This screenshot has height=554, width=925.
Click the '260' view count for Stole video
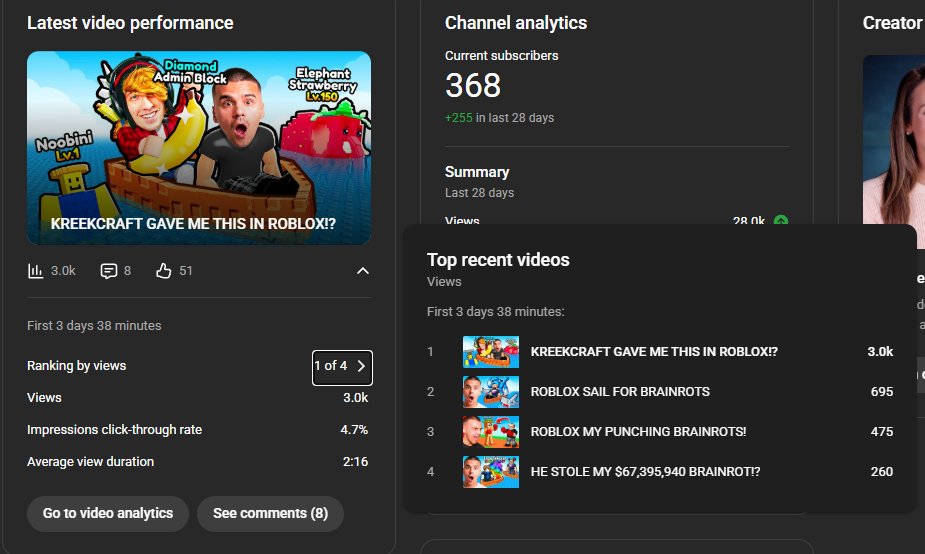pyautogui.click(x=882, y=472)
